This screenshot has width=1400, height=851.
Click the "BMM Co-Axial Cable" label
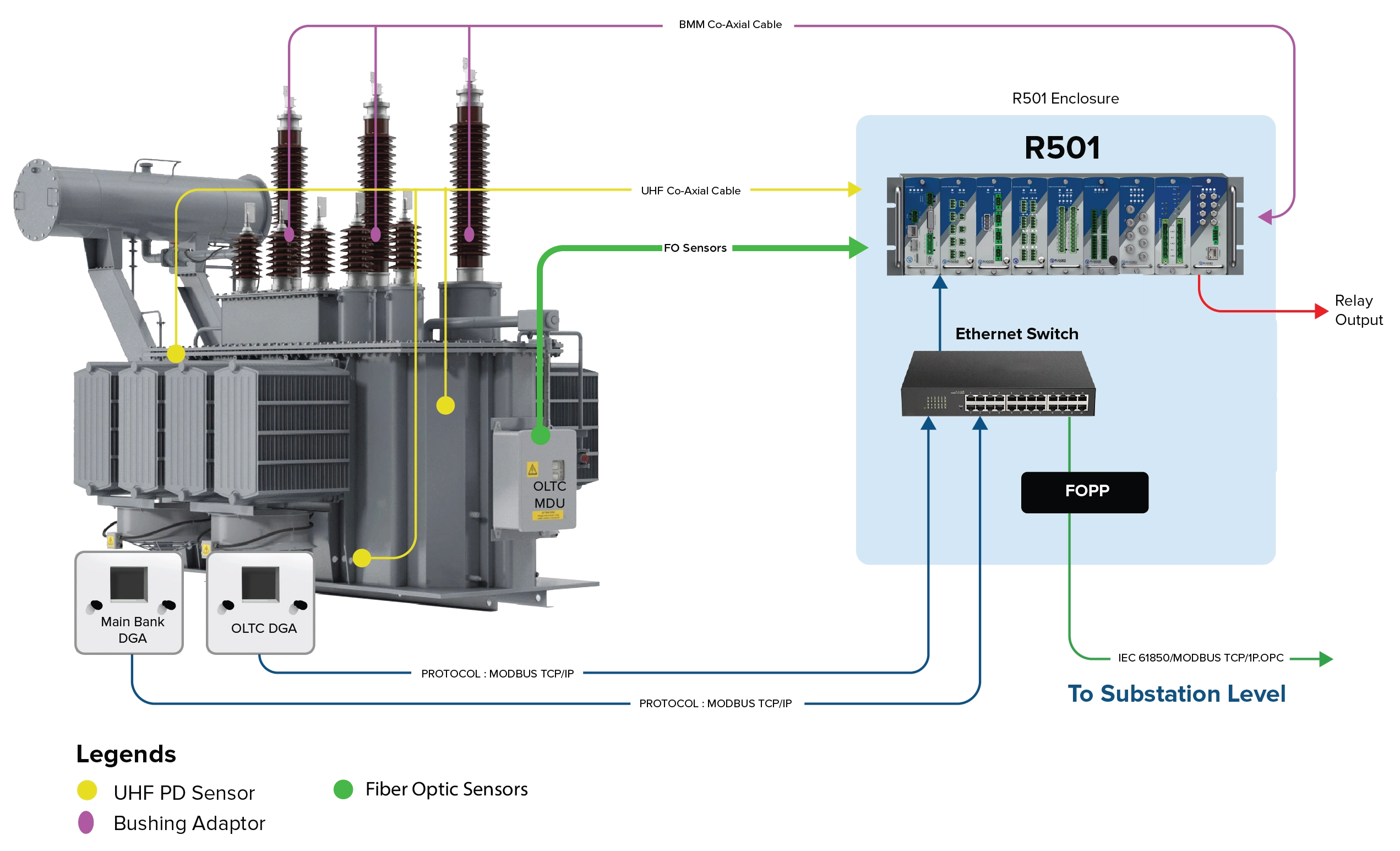(730, 24)
